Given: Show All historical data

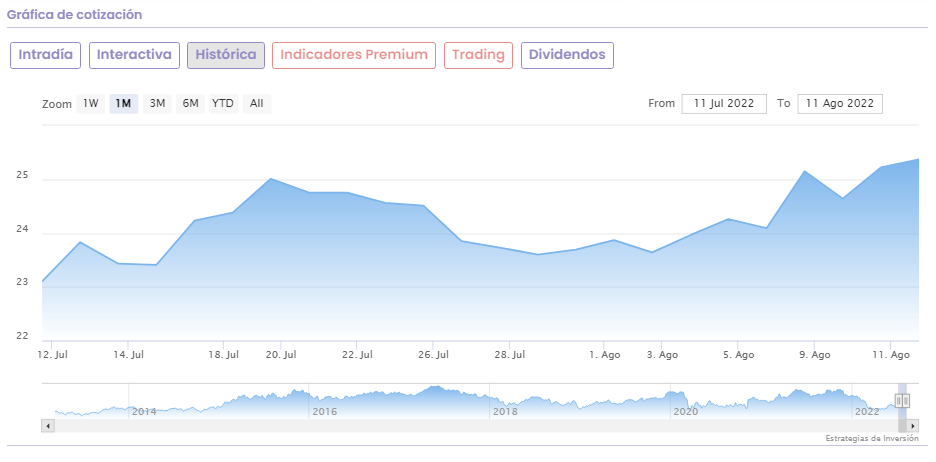Looking at the screenshot, I should (x=257, y=104).
